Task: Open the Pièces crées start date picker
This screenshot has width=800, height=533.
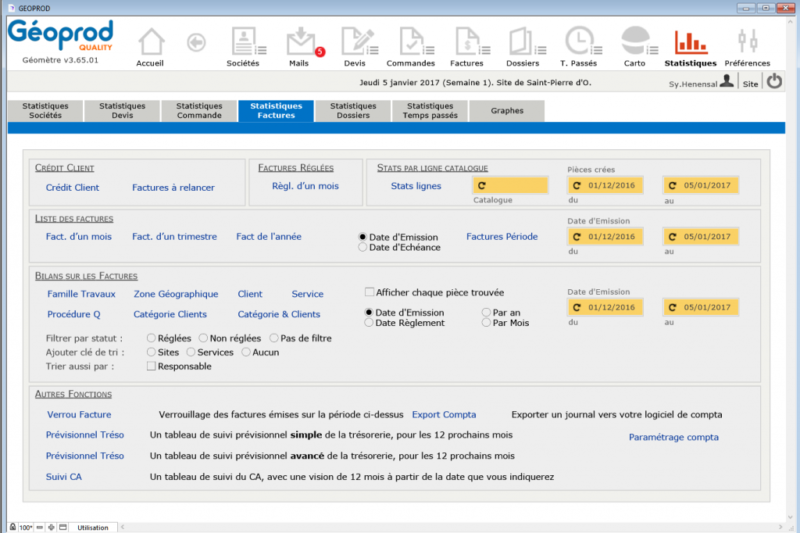Action: (605, 185)
